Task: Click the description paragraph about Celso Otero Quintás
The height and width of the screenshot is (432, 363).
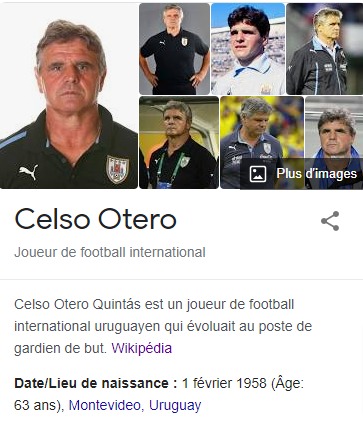Action: tap(163, 326)
